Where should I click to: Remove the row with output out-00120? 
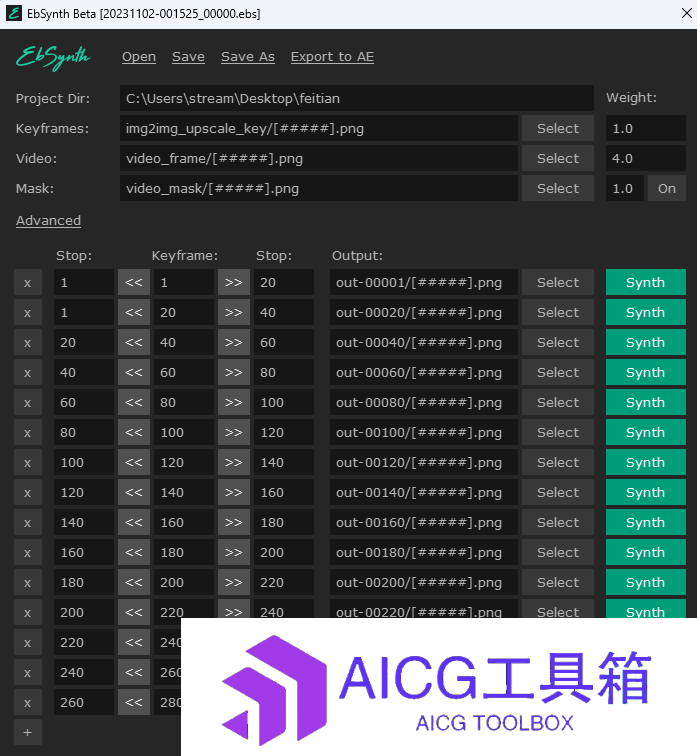pyautogui.click(x=27, y=462)
